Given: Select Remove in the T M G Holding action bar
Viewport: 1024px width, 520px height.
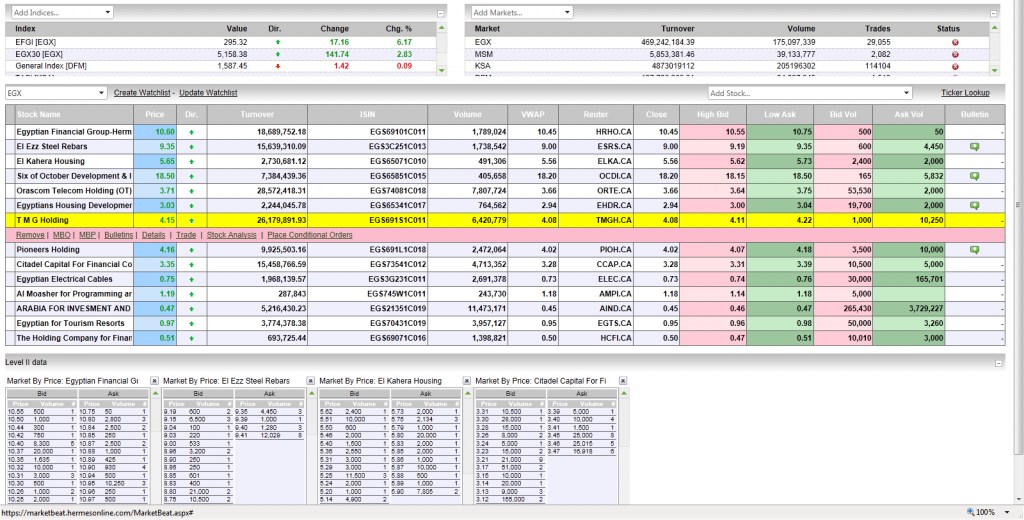Looking at the screenshot, I should pos(30,235).
